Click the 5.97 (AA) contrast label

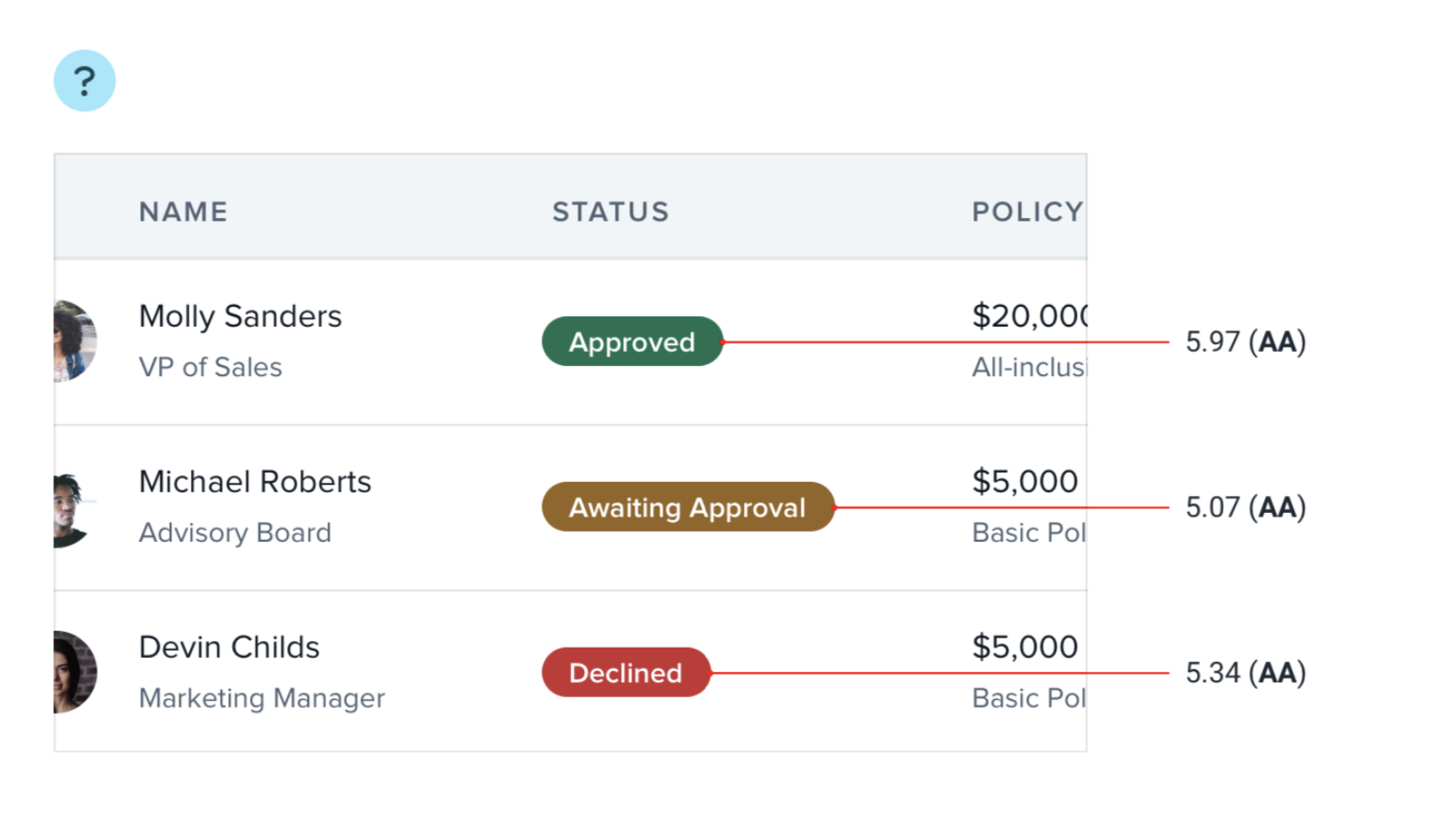coord(1245,342)
